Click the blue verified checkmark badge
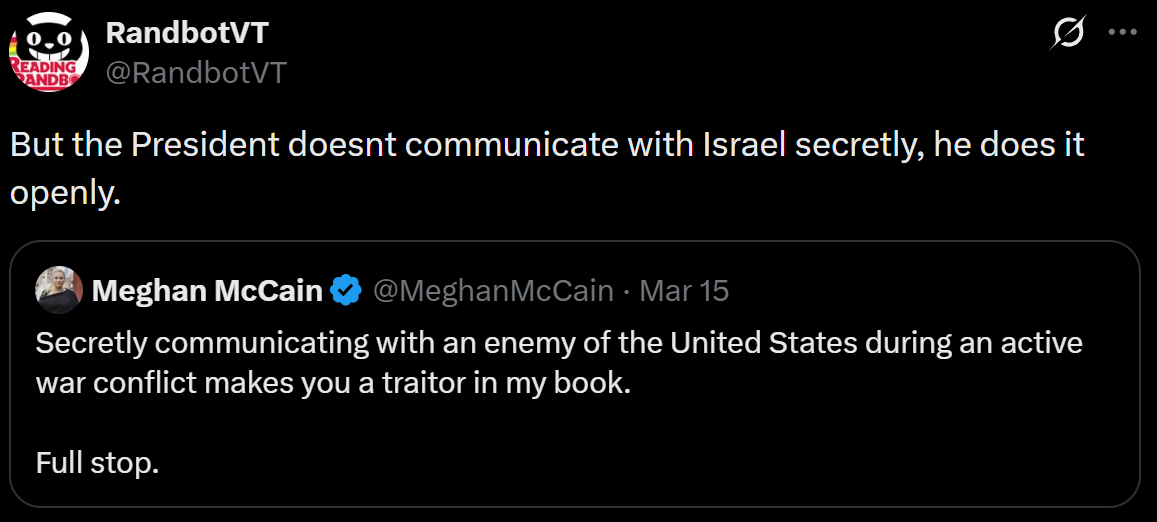This screenshot has width=1157, height=522. pos(347,291)
